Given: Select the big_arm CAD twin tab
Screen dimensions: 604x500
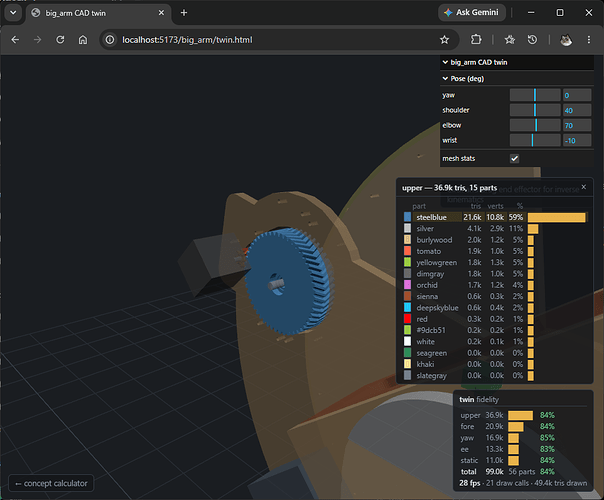Looking at the screenshot, I should point(99,13).
